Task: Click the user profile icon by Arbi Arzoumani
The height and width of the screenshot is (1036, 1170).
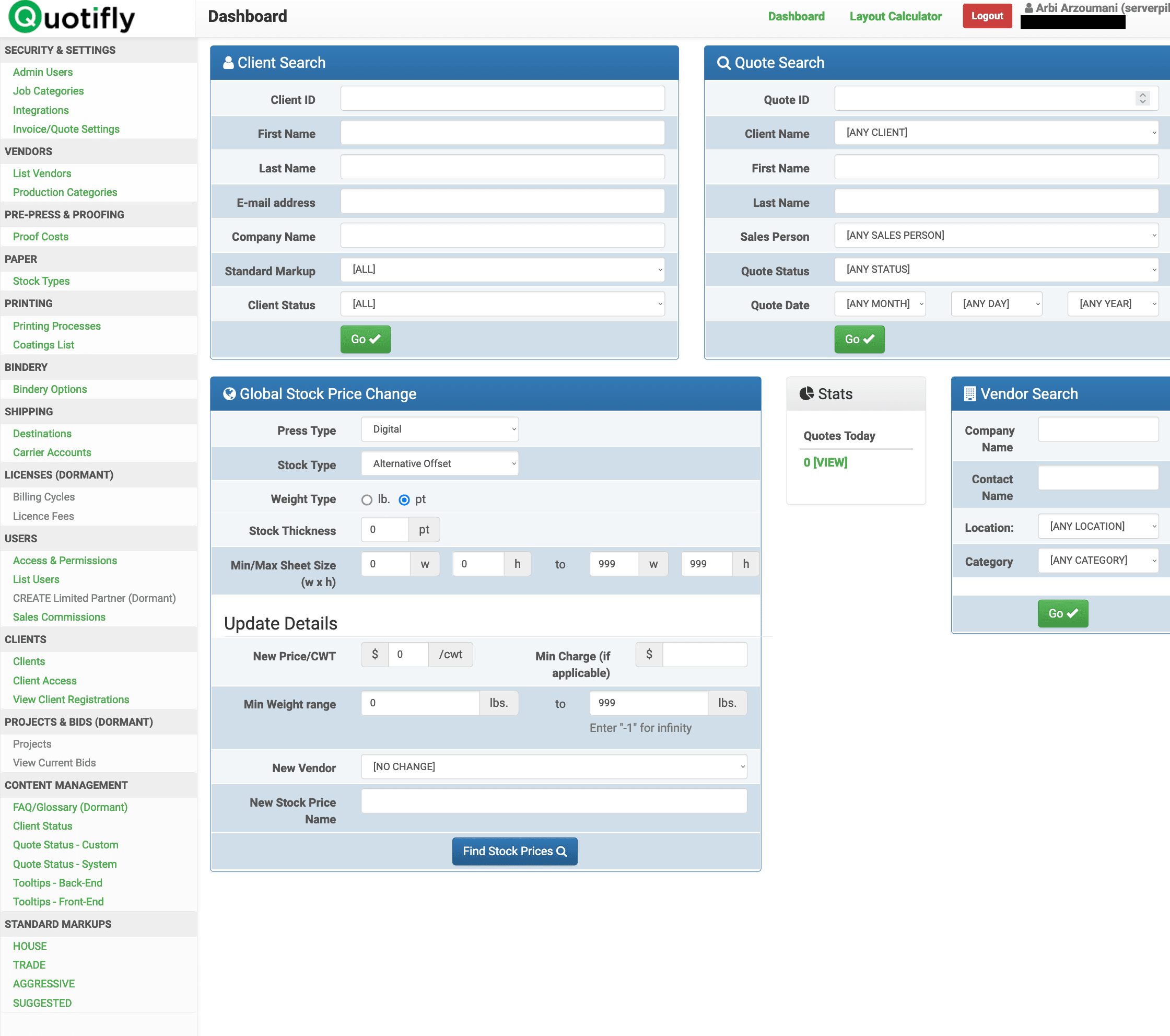Action: coord(1028,8)
